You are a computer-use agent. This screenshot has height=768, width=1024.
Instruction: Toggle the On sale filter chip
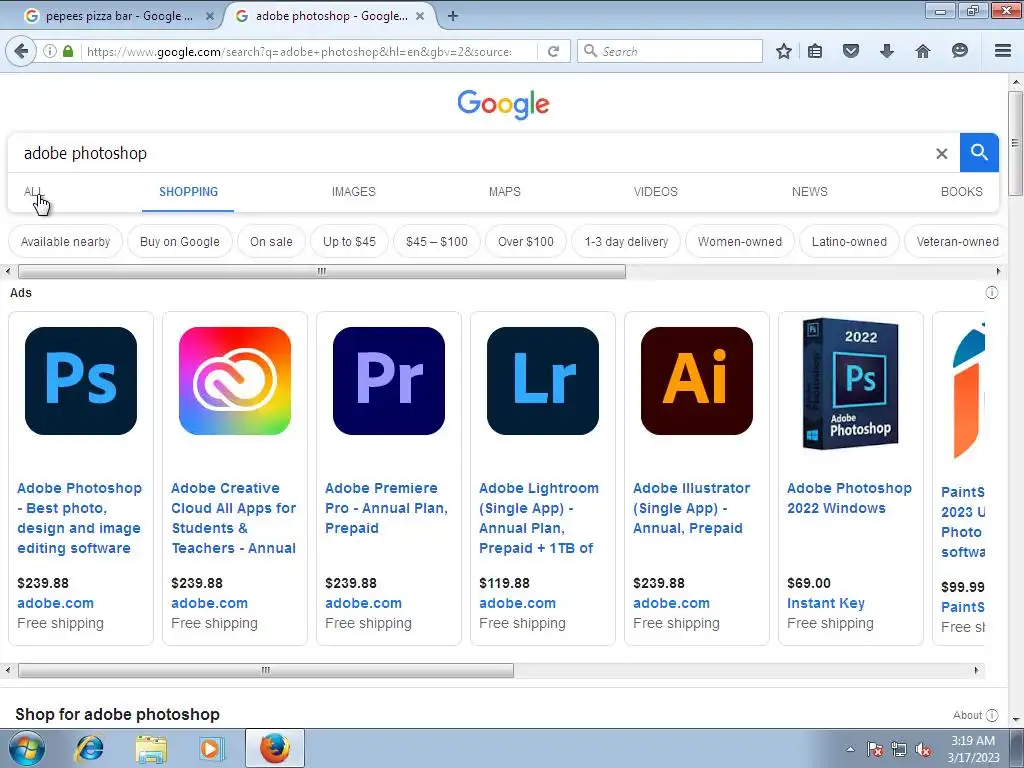271,242
